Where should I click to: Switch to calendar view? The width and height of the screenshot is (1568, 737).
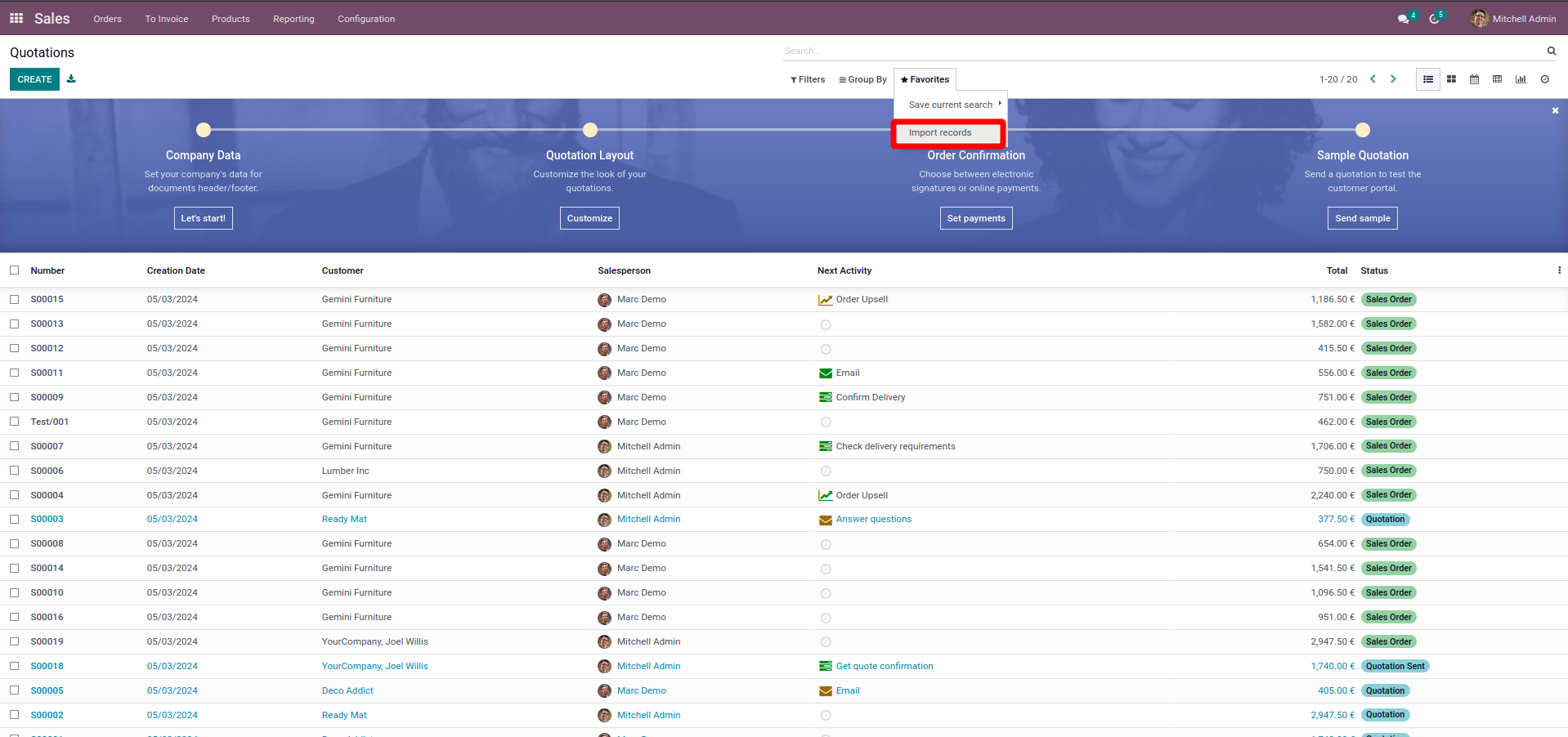tap(1474, 79)
